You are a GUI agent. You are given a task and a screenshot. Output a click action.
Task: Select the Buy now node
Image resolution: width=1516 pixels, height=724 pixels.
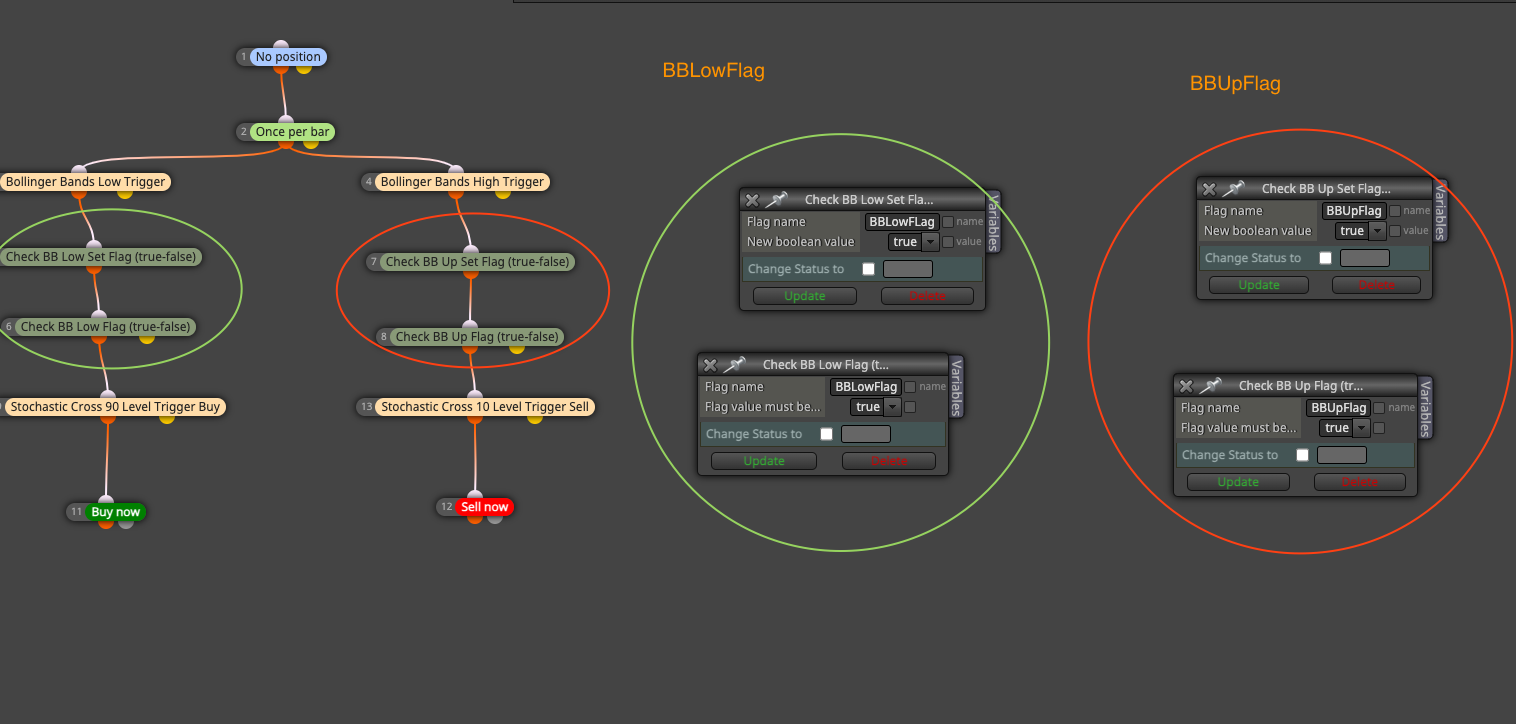(x=116, y=512)
